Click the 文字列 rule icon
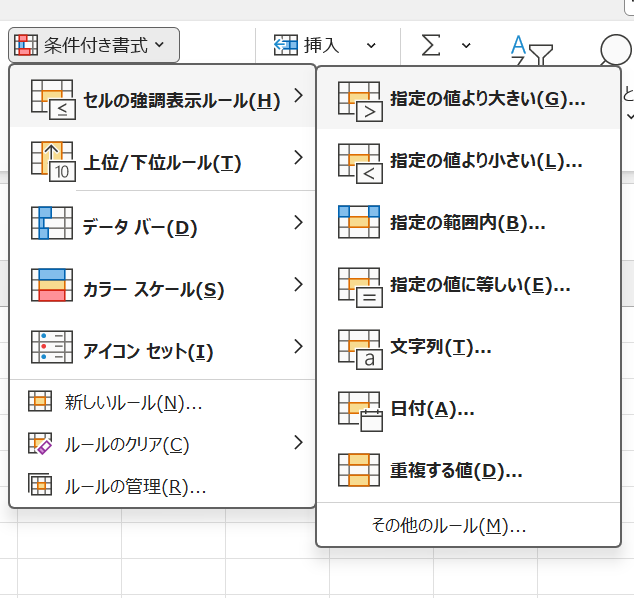 click(360, 349)
